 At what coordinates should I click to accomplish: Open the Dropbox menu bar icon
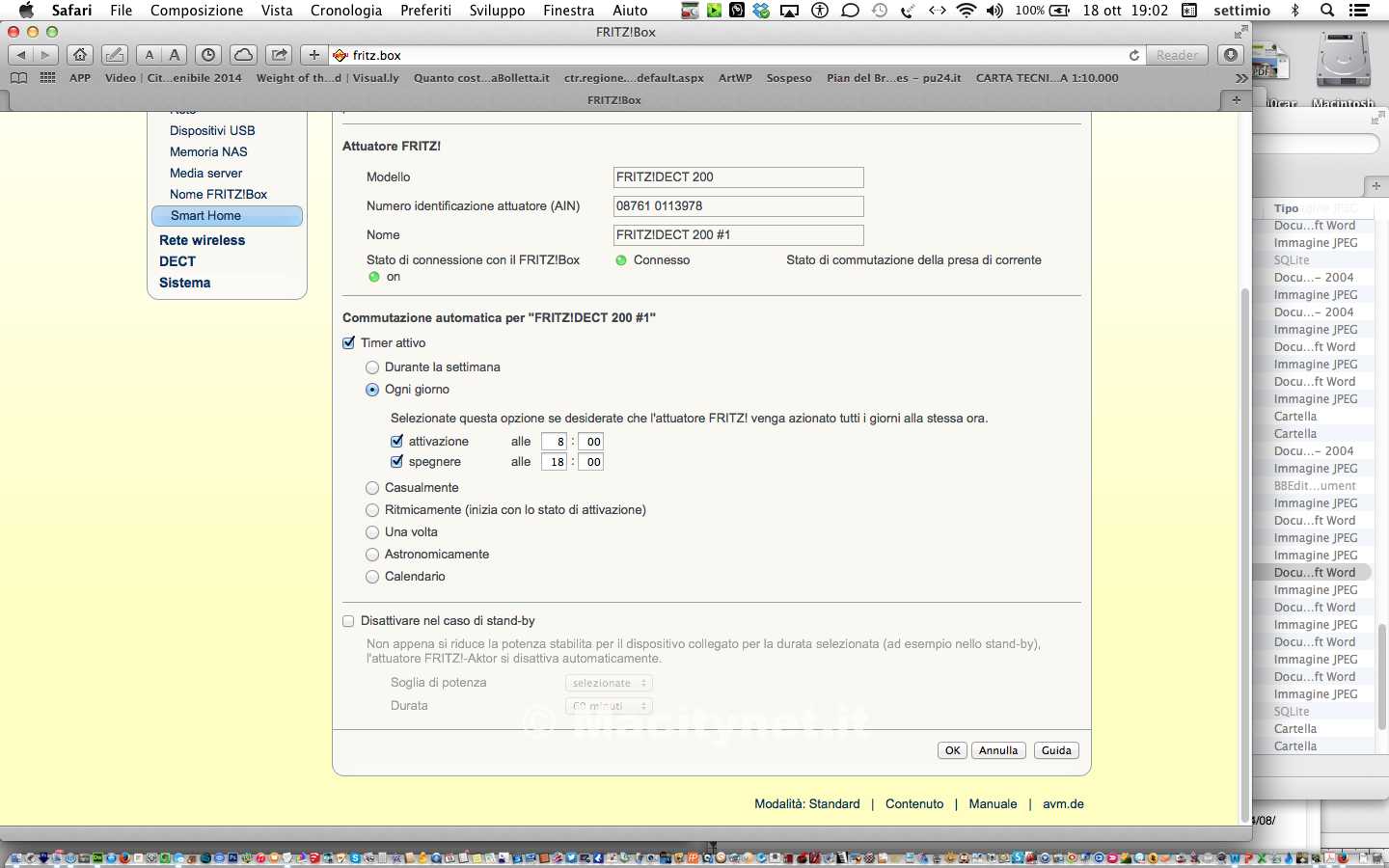click(x=761, y=11)
